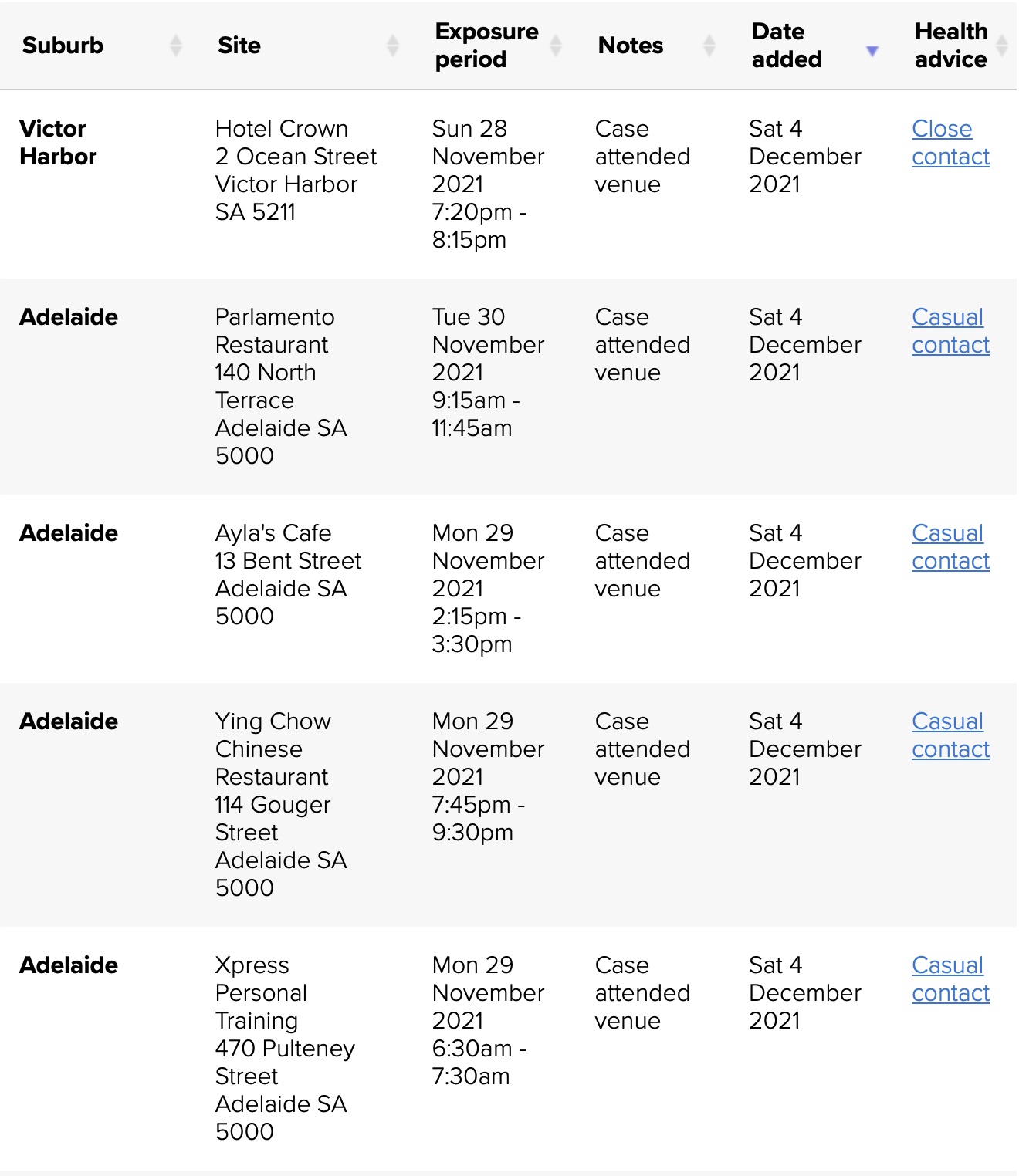Click the Site column sort arrows
The height and width of the screenshot is (1176, 1019).
(393, 46)
